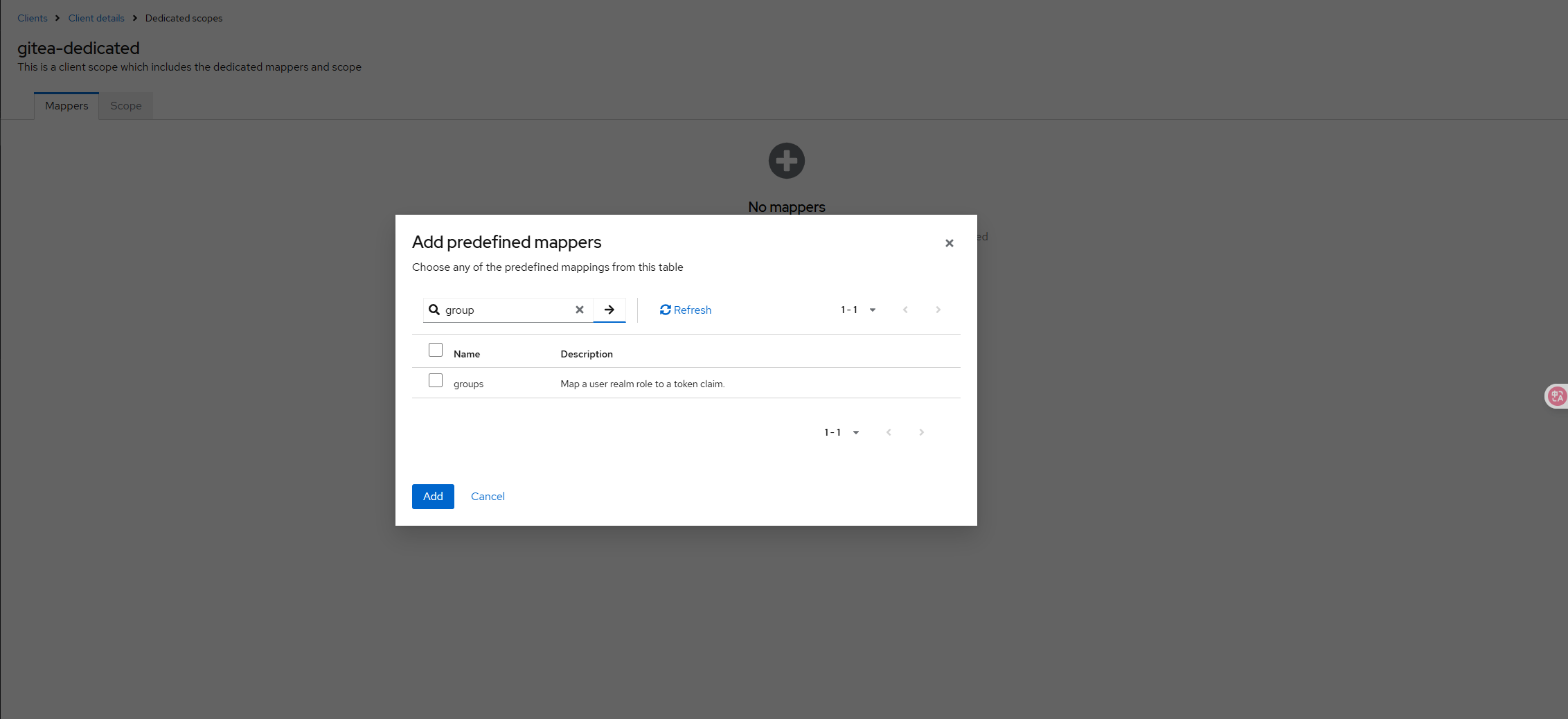Click the search magnifier icon

434,310
